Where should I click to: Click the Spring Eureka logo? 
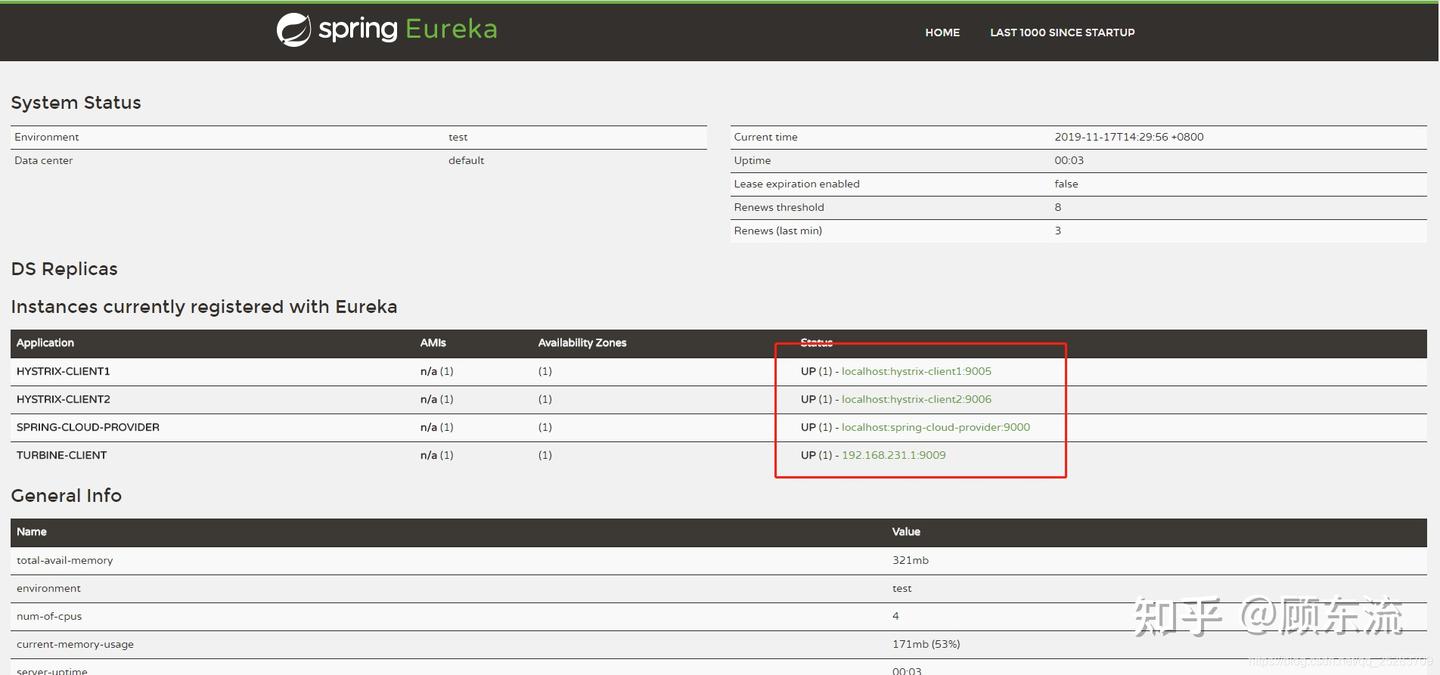[387, 30]
